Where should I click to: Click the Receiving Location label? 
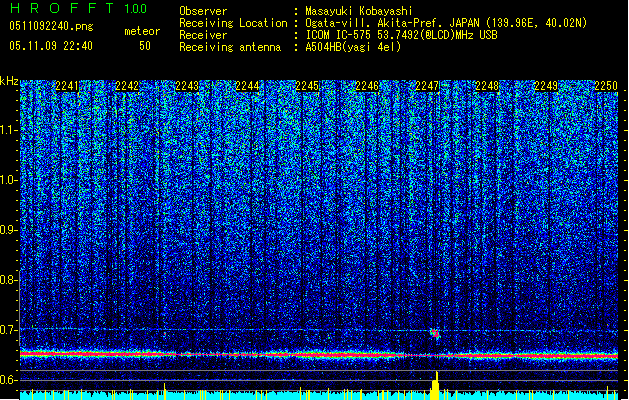point(233,23)
